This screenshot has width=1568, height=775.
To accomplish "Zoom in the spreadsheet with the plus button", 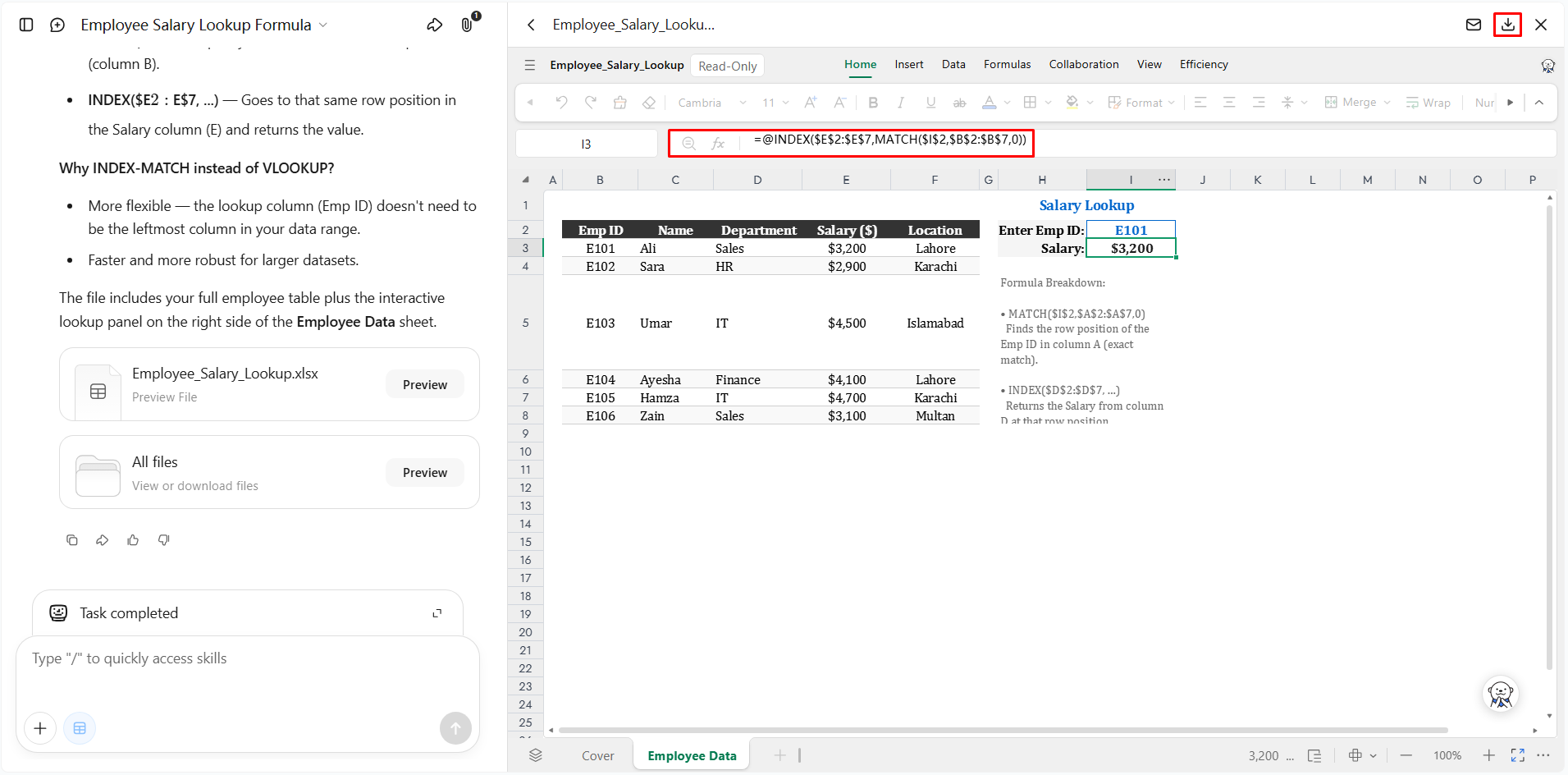I will [1488, 755].
